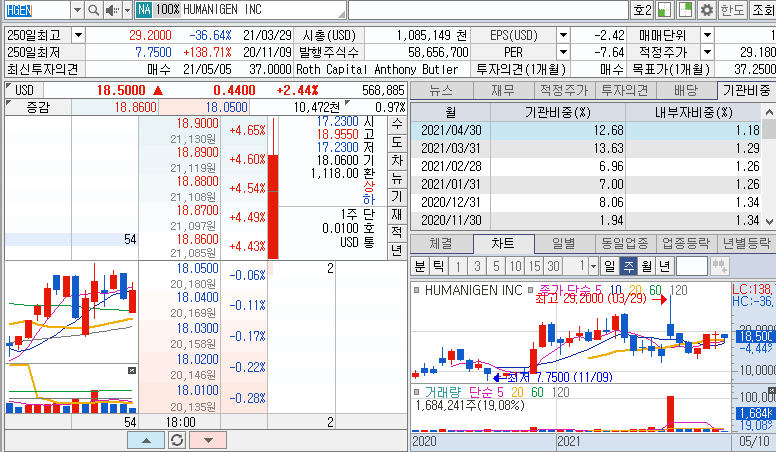Click the 증감 button in order book
The width and height of the screenshot is (776, 452).
coord(38,107)
